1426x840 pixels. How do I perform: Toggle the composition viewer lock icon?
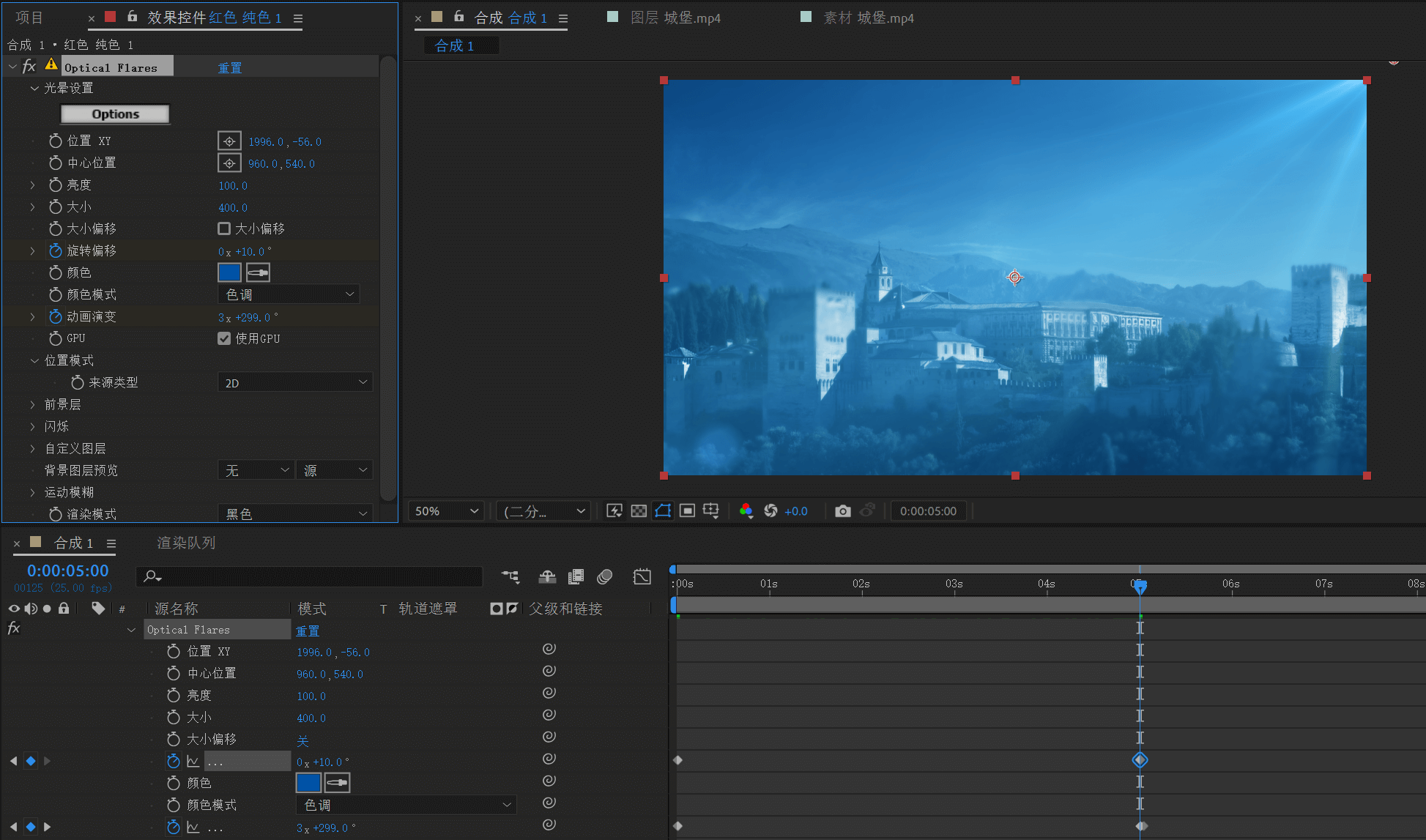coord(459,16)
